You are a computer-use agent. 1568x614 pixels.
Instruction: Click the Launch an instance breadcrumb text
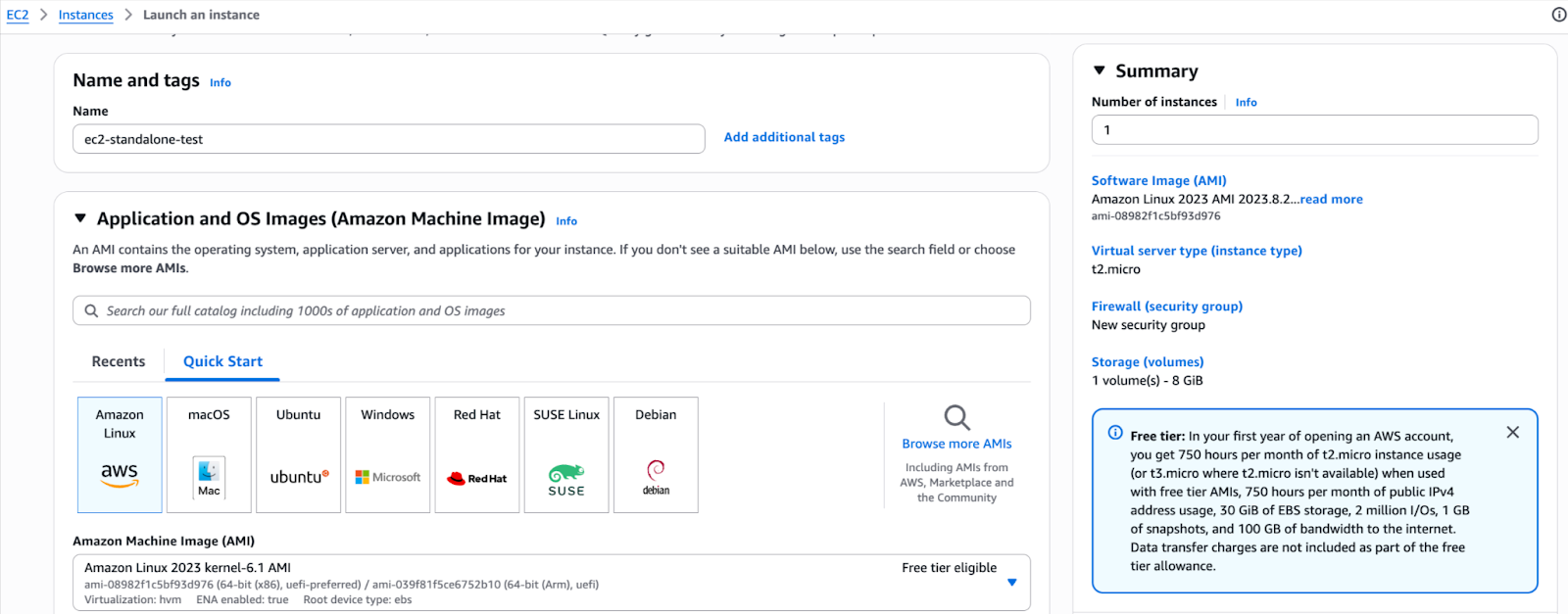pyautogui.click(x=201, y=15)
